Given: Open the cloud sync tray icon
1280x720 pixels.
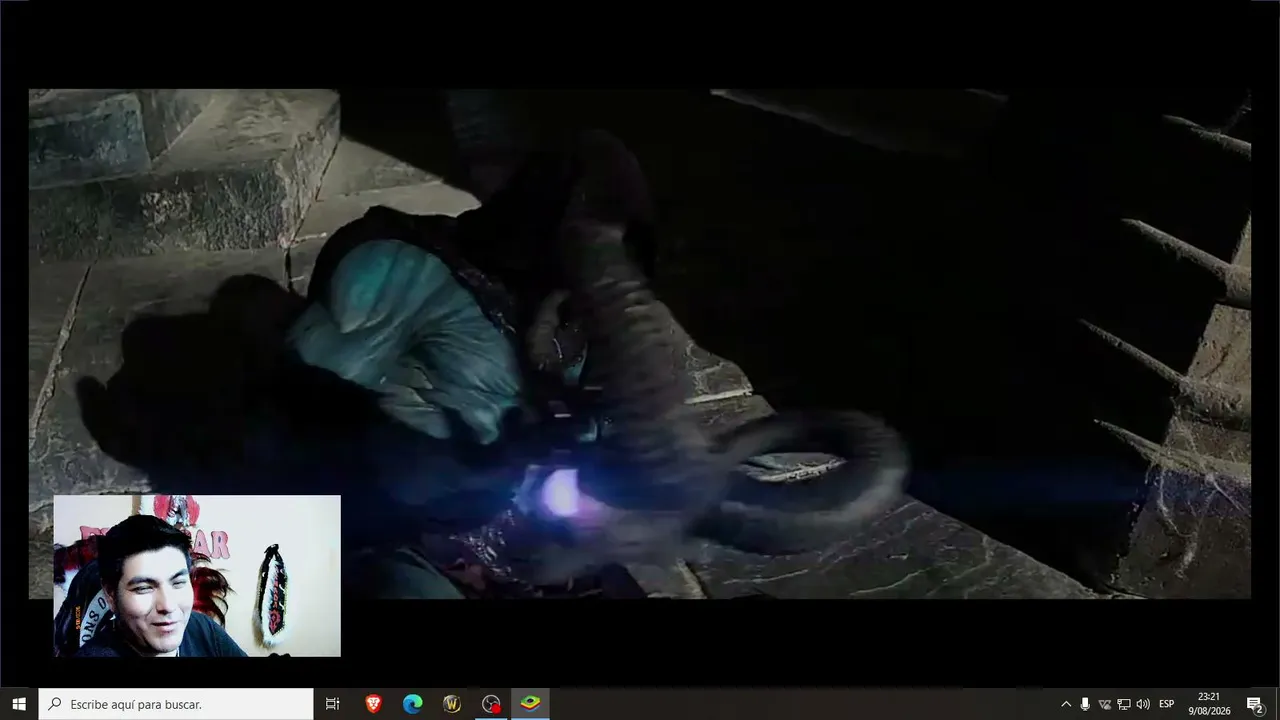Looking at the screenshot, I should point(1104,704).
